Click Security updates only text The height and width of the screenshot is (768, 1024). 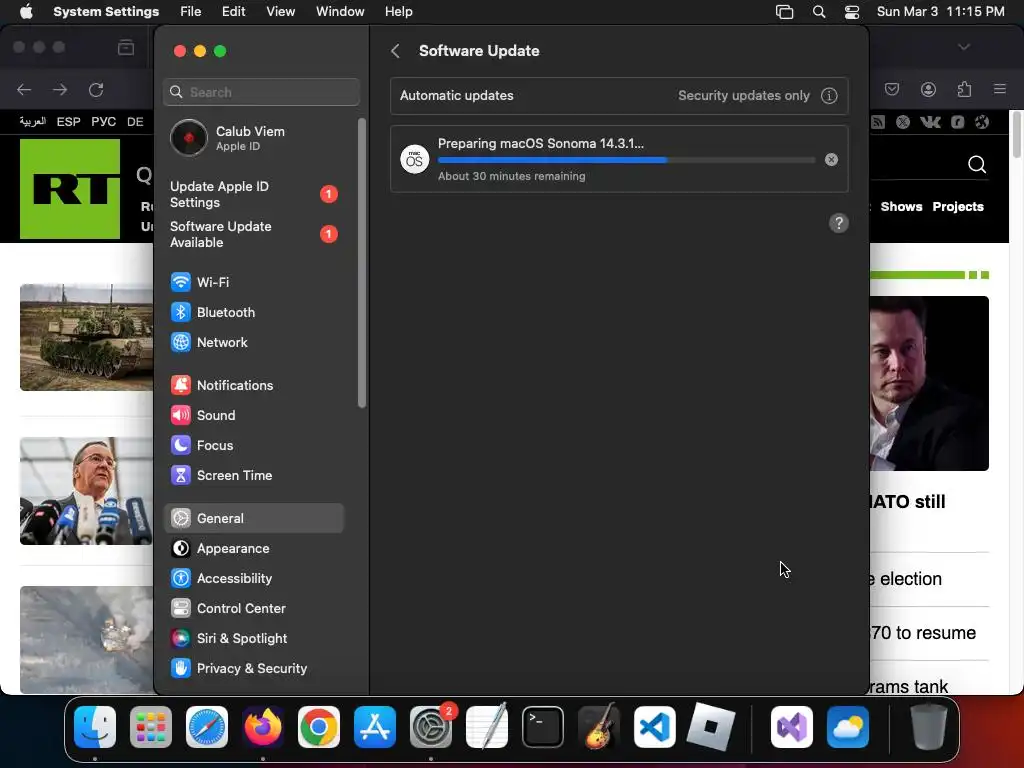(743, 95)
